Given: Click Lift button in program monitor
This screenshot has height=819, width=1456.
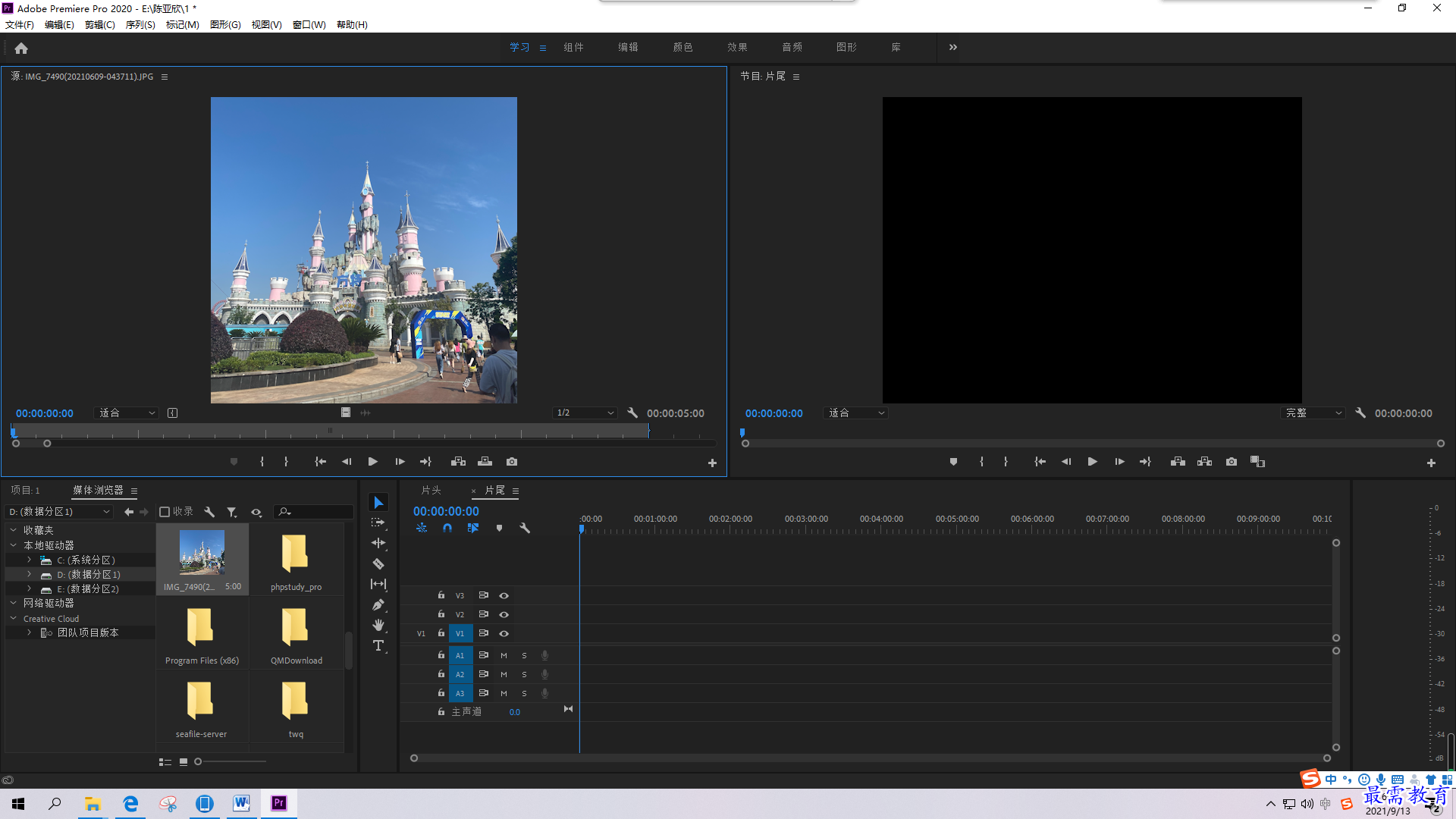Looking at the screenshot, I should coord(1178,461).
